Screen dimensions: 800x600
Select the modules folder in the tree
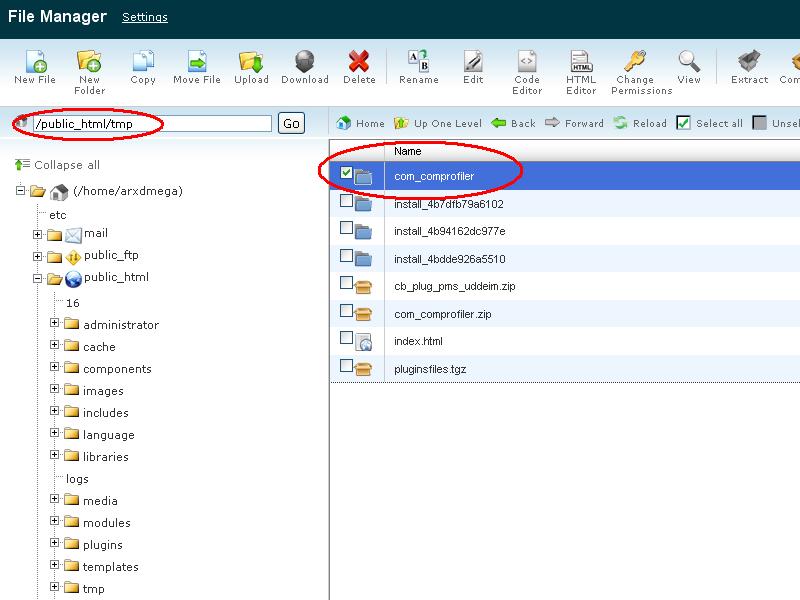[x=107, y=523]
